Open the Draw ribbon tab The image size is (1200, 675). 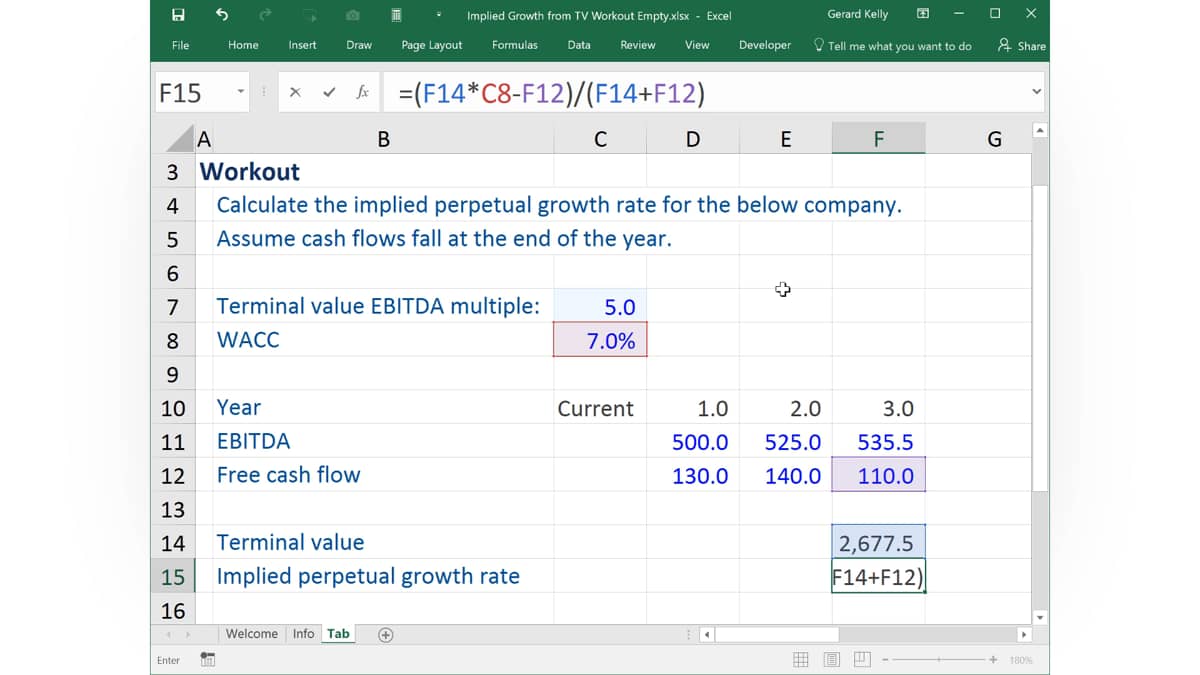(x=359, y=45)
